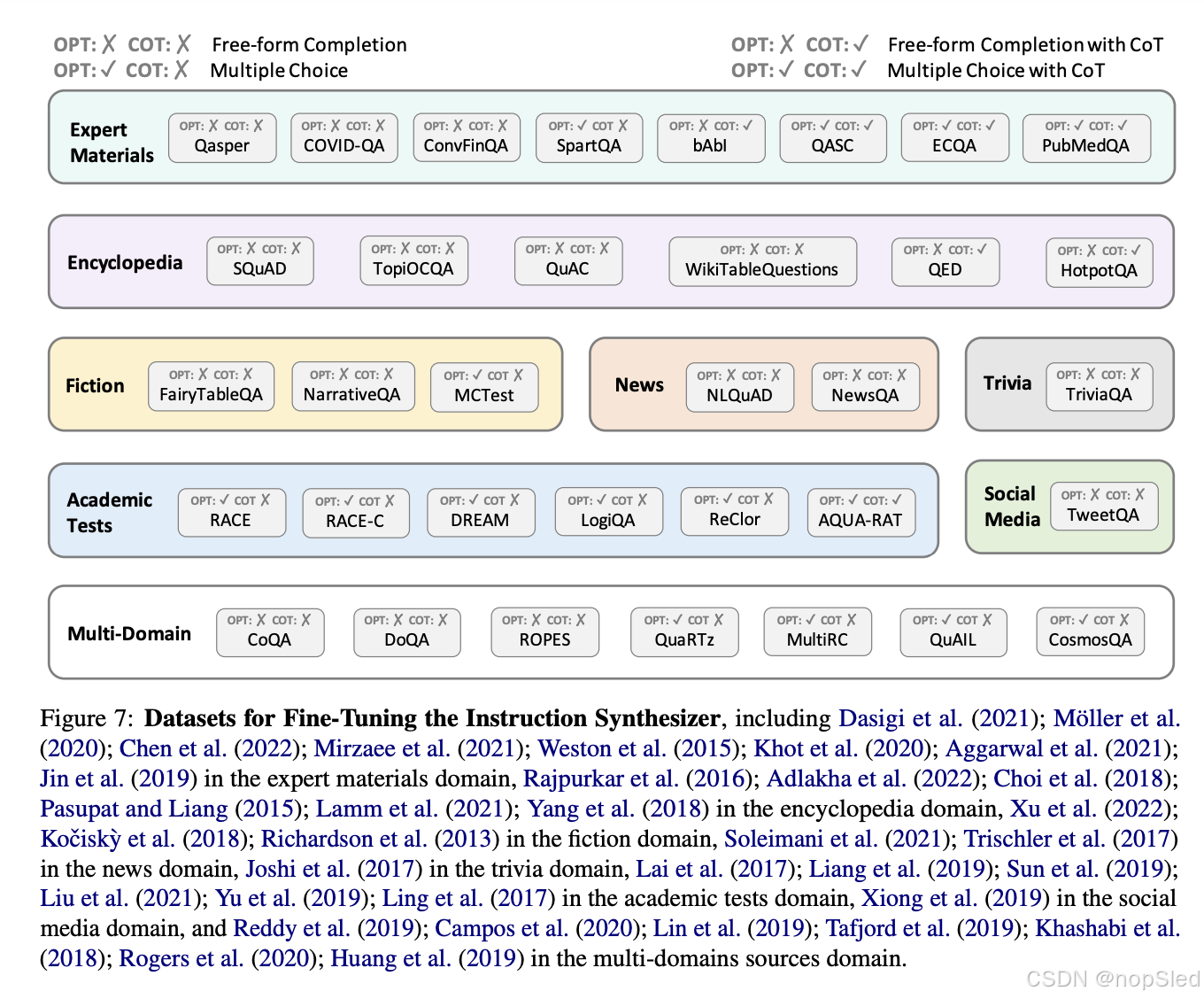Viewport: 1204px width, 999px height.
Task: Click the WikiTableQuestions dataset box
Action: tap(762, 261)
